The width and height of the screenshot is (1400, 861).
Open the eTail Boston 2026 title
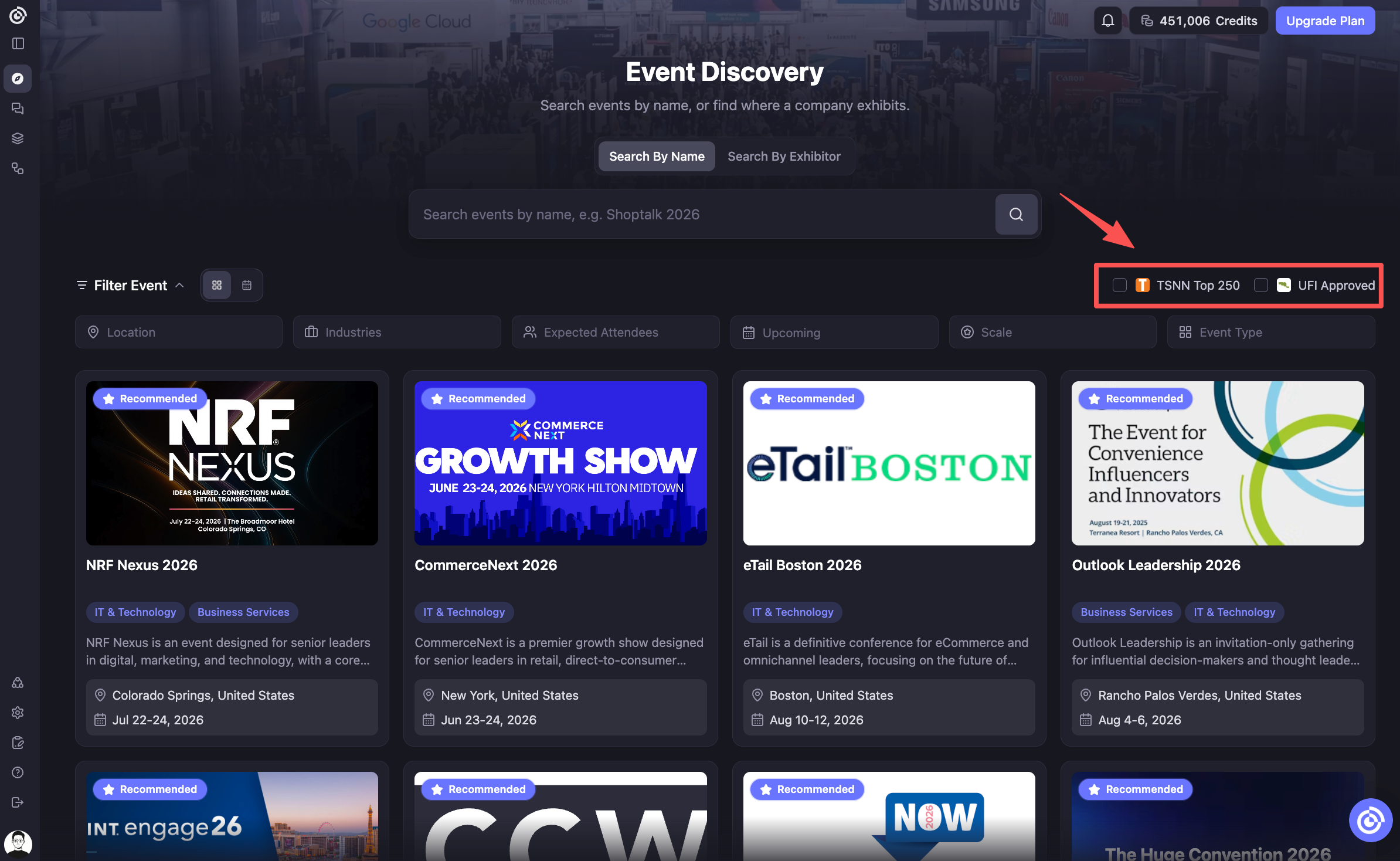803,565
